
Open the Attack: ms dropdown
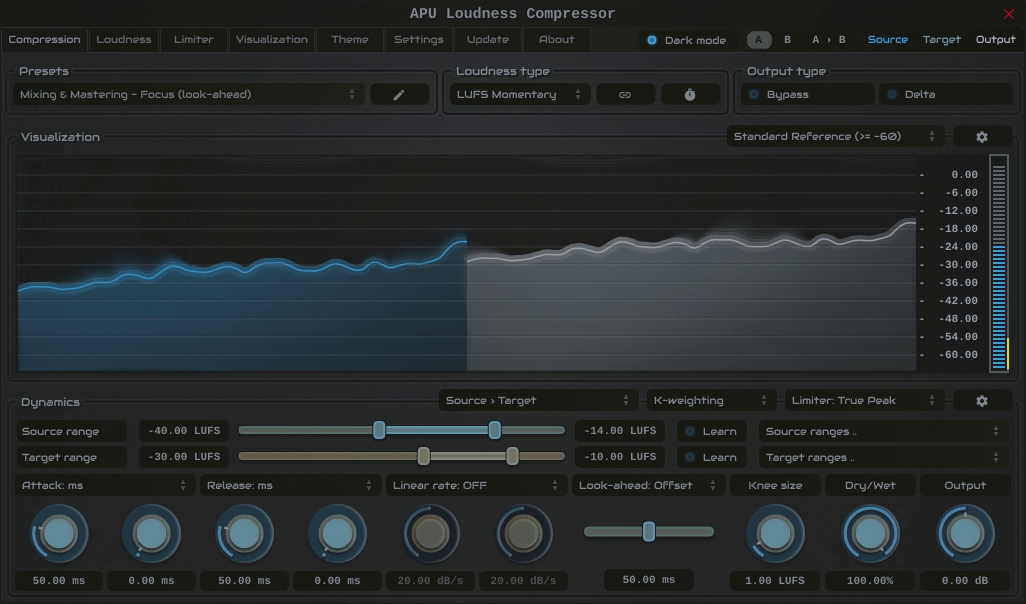coord(105,486)
